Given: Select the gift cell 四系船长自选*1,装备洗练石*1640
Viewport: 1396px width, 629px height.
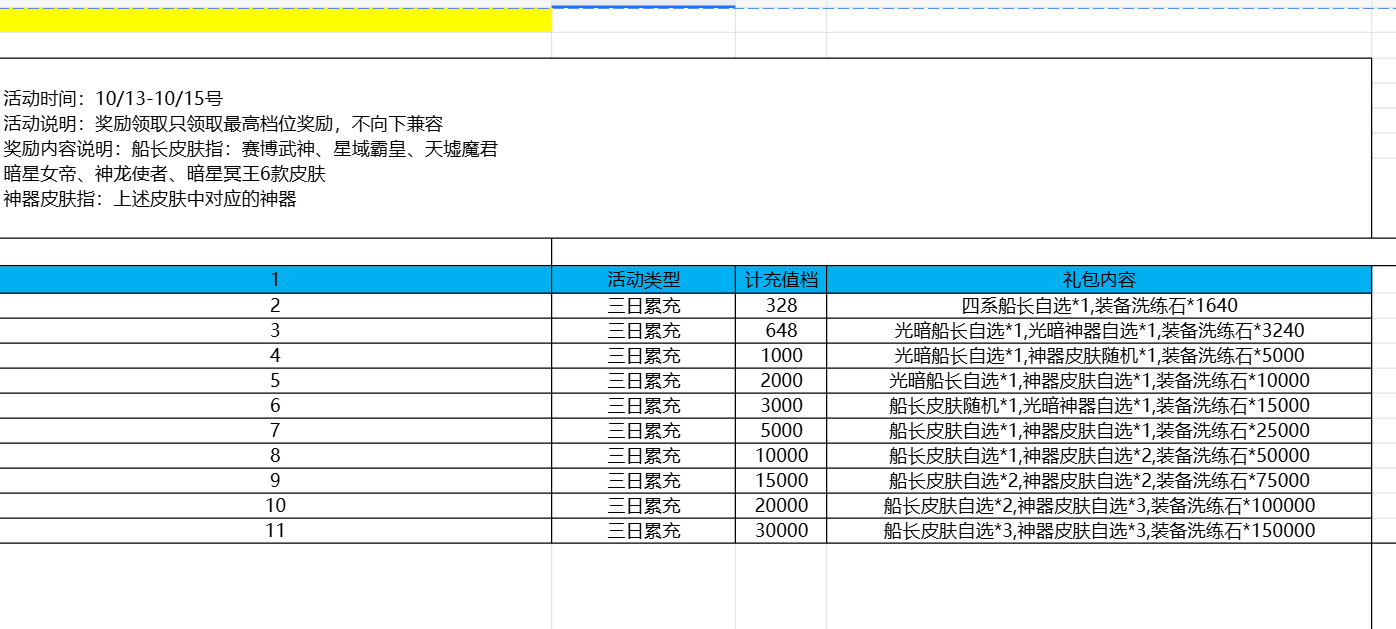Looking at the screenshot, I should pos(1099,306).
